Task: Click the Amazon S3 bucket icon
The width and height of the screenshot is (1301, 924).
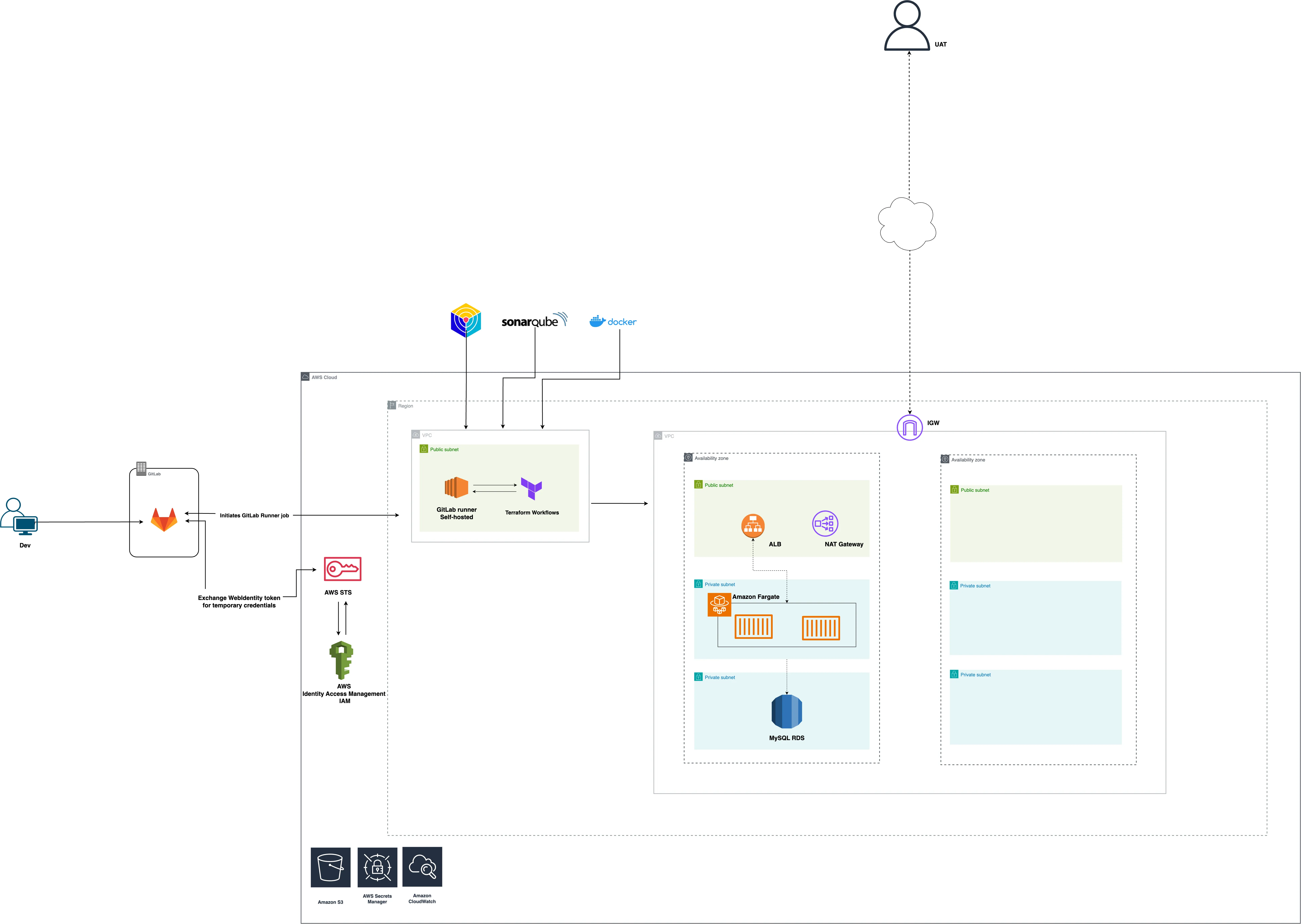Action: click(x=331, y=868)
